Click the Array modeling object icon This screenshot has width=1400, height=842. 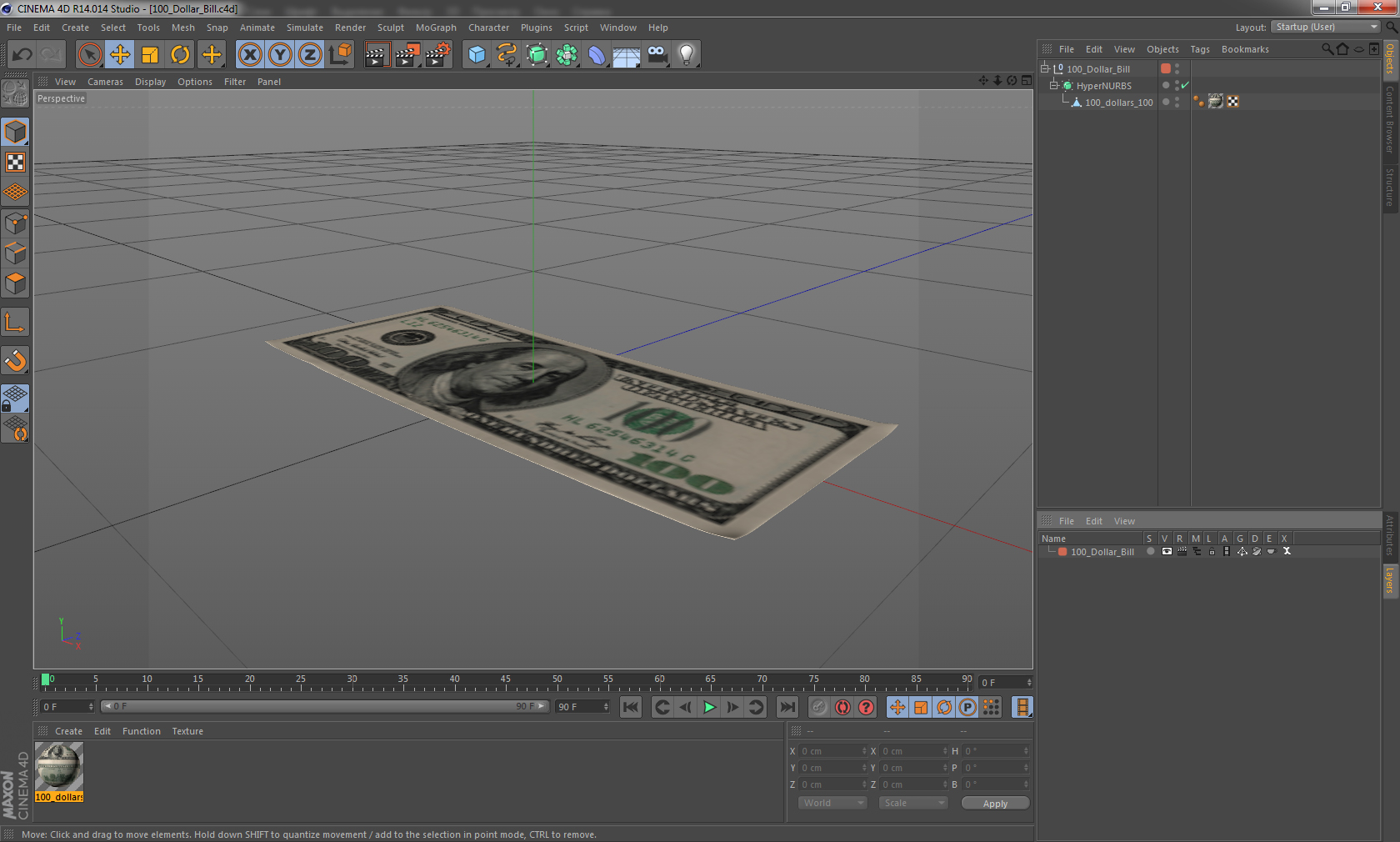[x=567, y=55]
